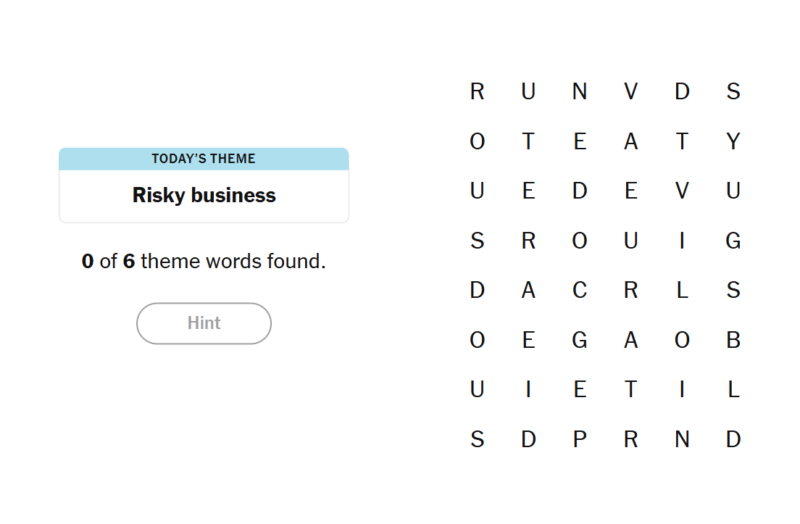Select the letter V between E and U

682,192
